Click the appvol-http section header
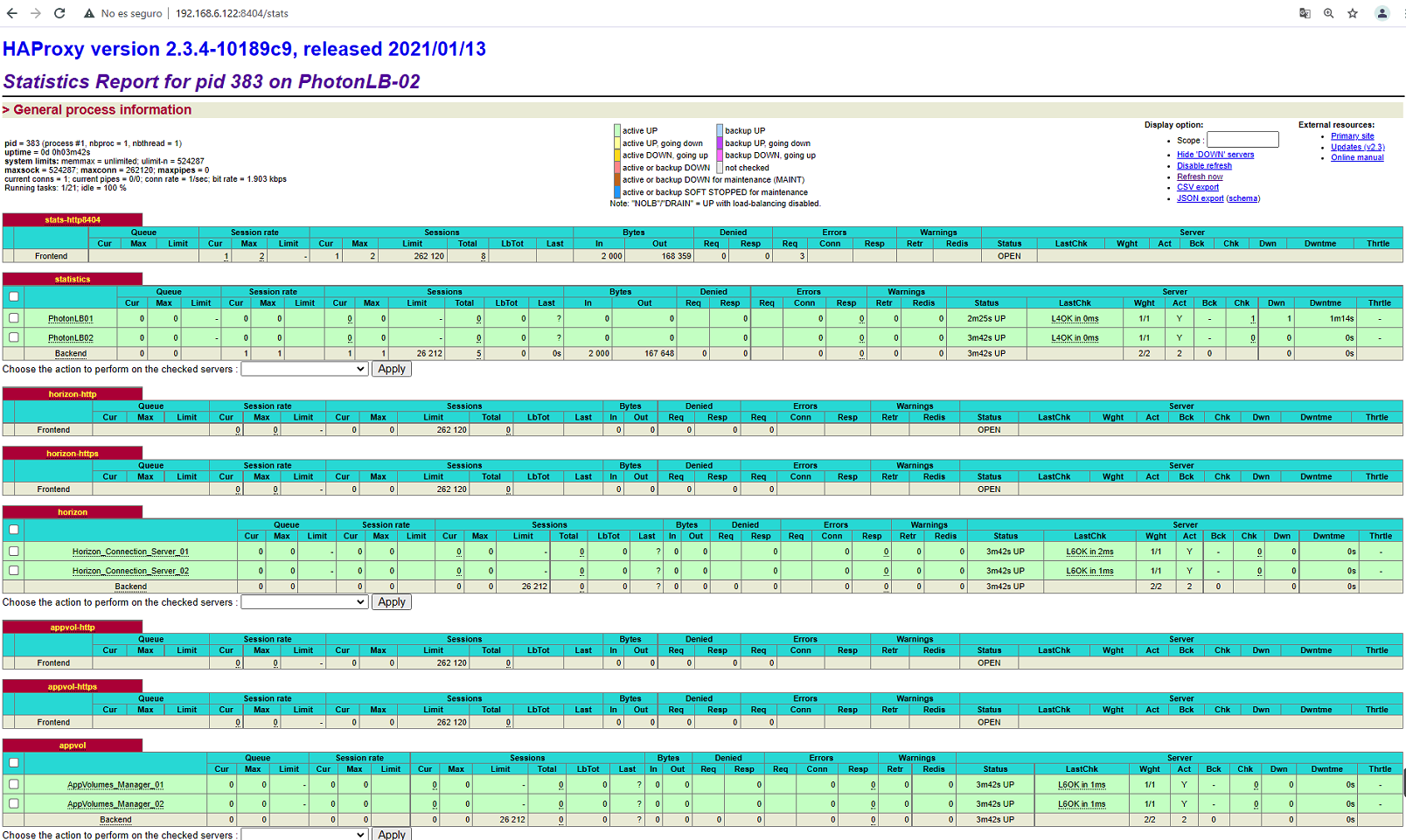Viewport: 1406px width, 840px height. [73, 628]
